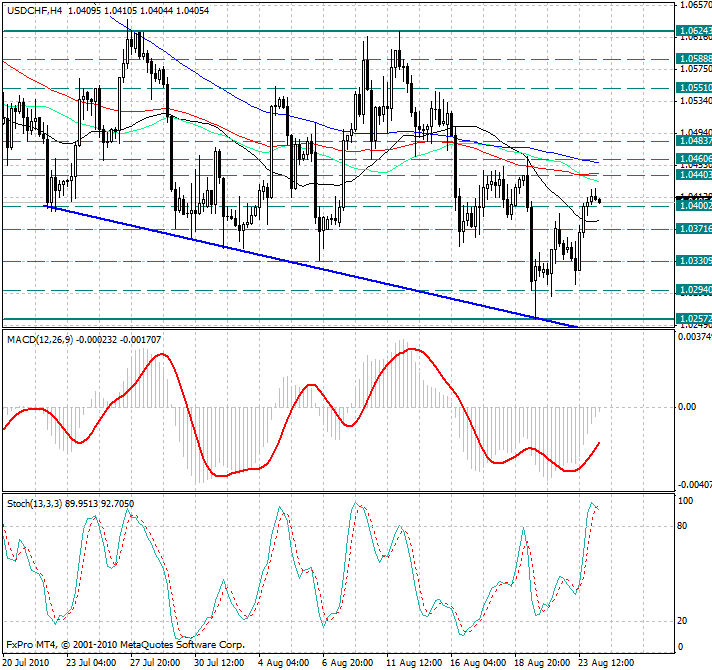Click the 30 Jul 12:00 time label

(x=219, y=663)
